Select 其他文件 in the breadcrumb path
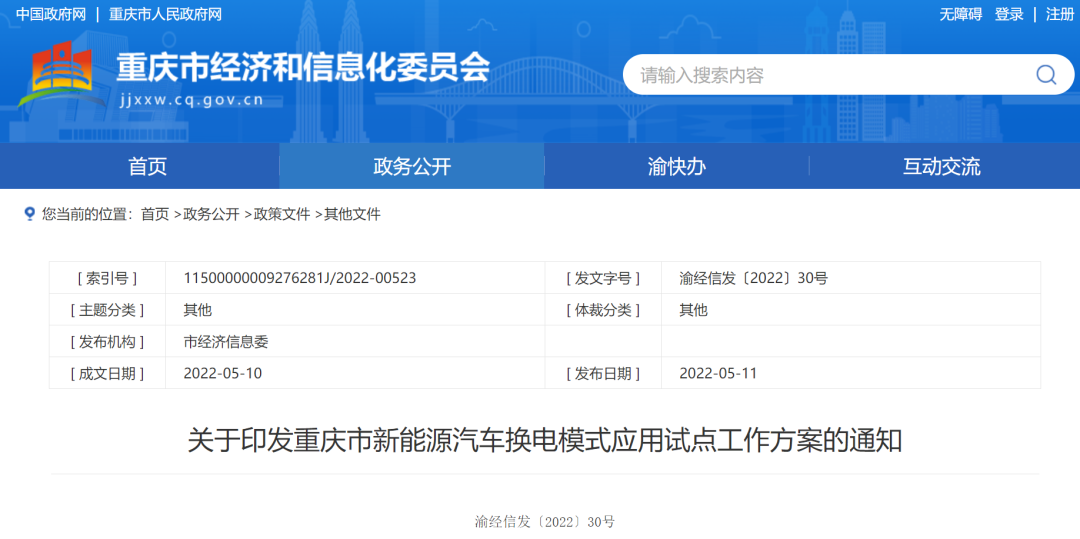The image size is (1080, 539). [x=352, y=214]
